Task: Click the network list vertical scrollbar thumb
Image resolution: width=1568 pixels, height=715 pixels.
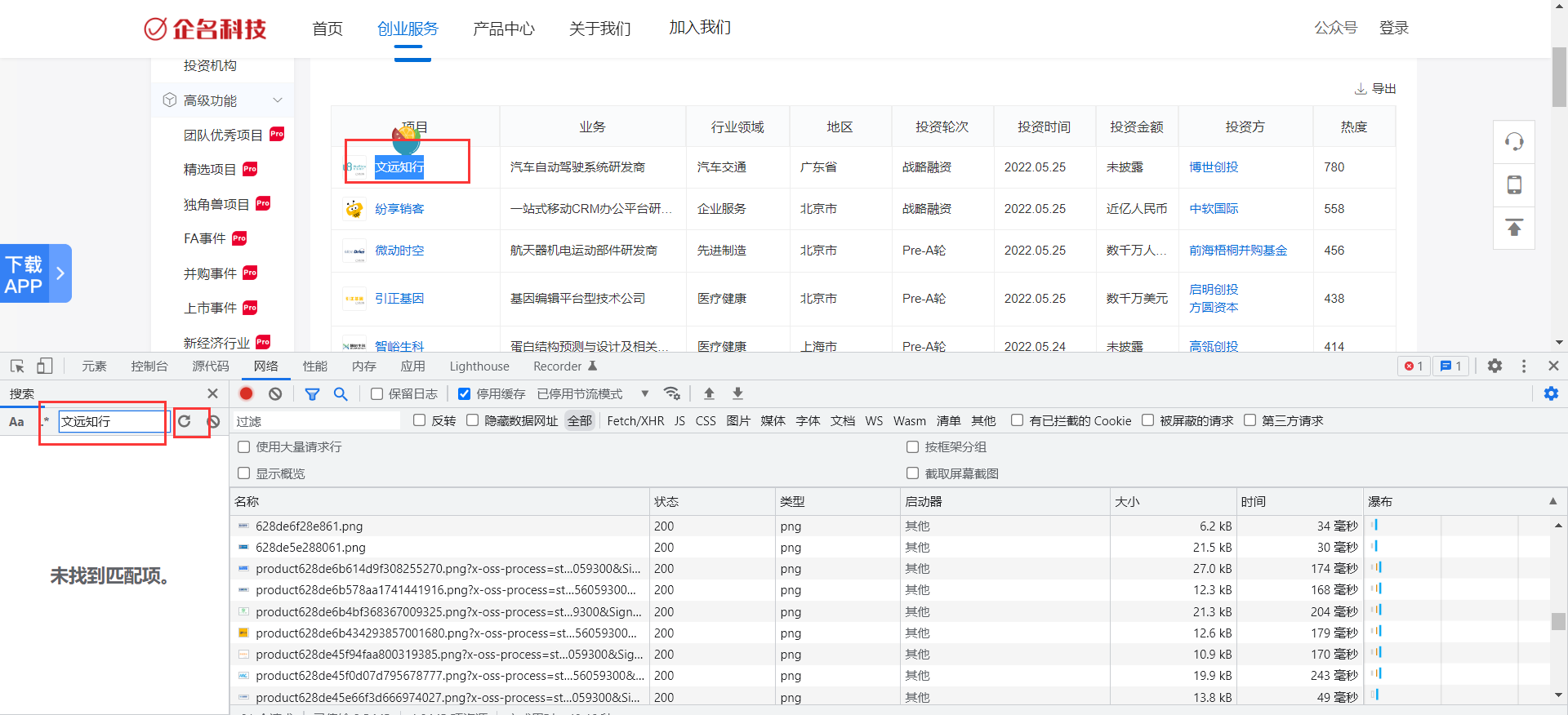Action: coord(1558,621)
